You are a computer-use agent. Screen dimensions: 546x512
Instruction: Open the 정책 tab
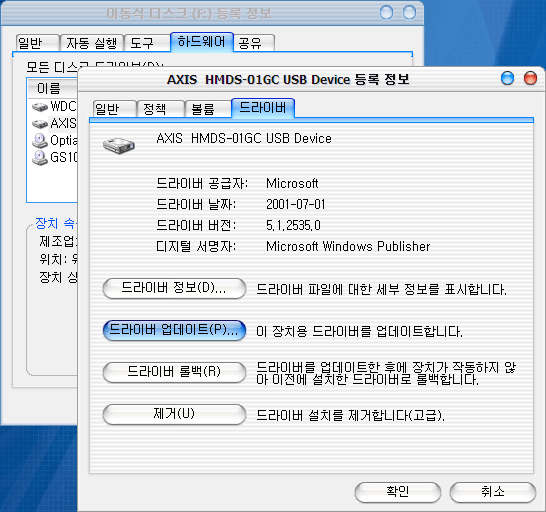pos(161,109)
